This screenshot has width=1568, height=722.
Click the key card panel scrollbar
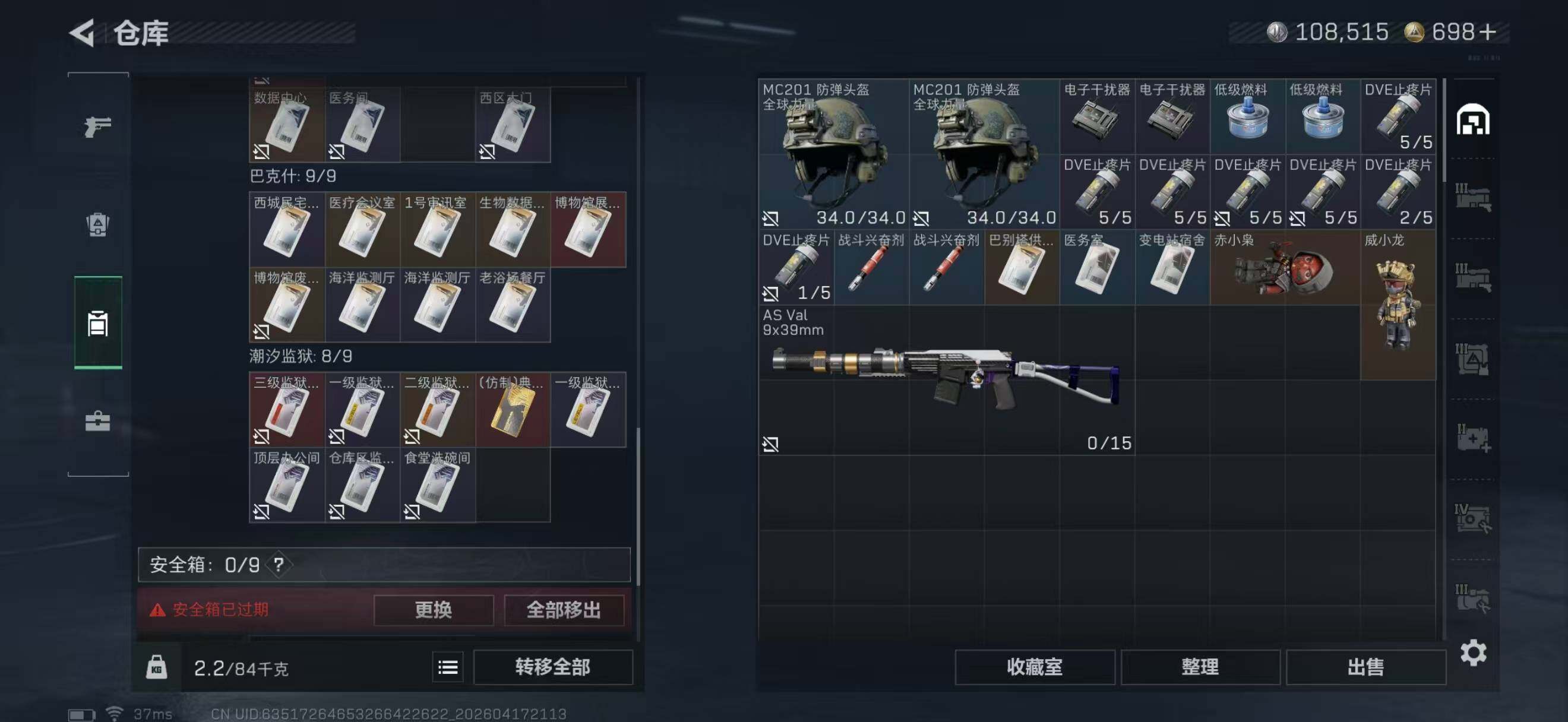637,506
